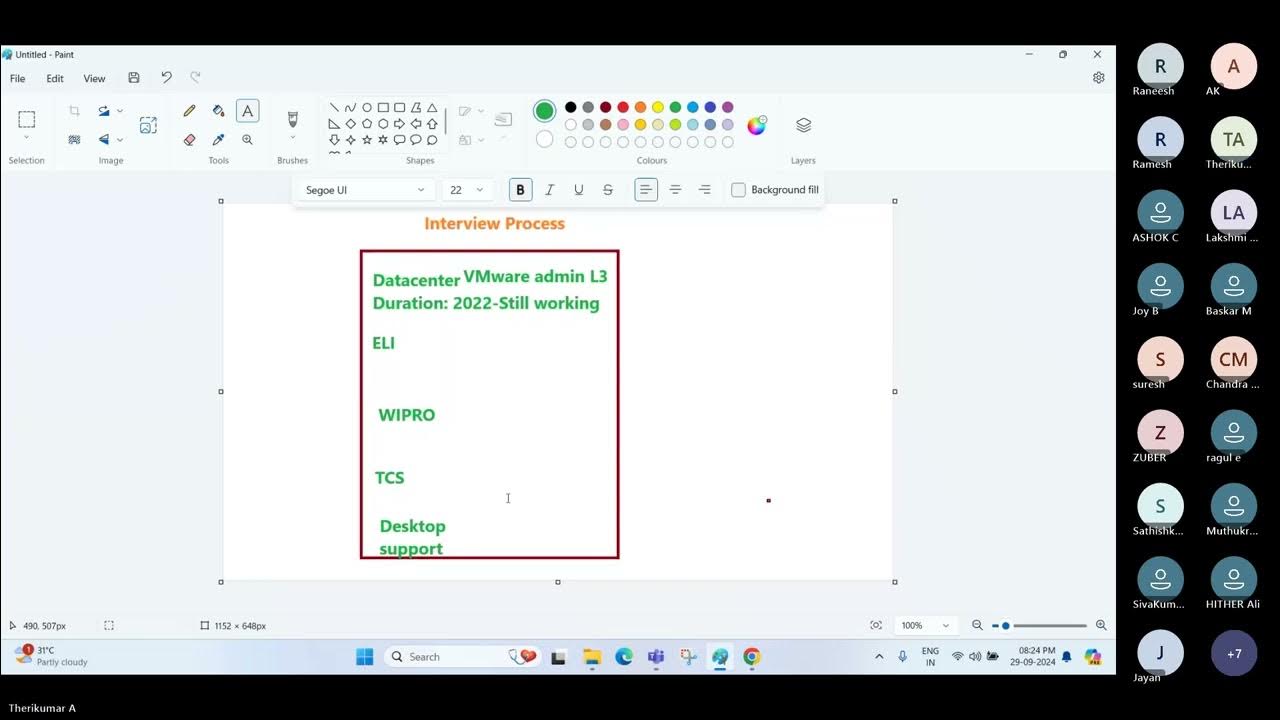The height and width of the screenshot is (720, 1280).
Task: Click the +7 more participants button
Action: coord(1234,653)
